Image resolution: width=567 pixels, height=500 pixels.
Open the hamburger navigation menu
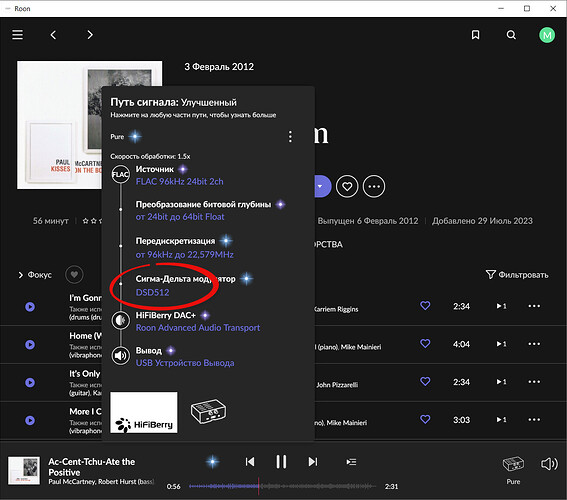point(17,35)
